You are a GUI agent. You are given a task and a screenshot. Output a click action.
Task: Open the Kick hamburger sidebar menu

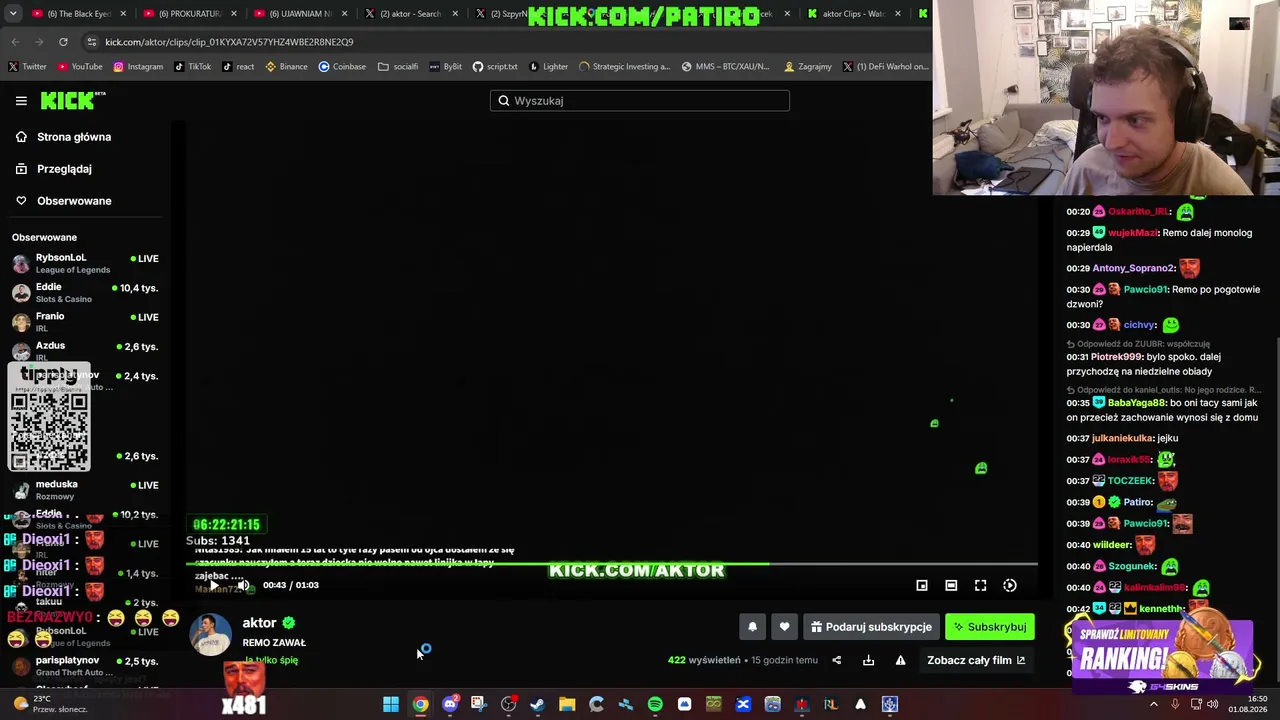click(x=21, y=101)
